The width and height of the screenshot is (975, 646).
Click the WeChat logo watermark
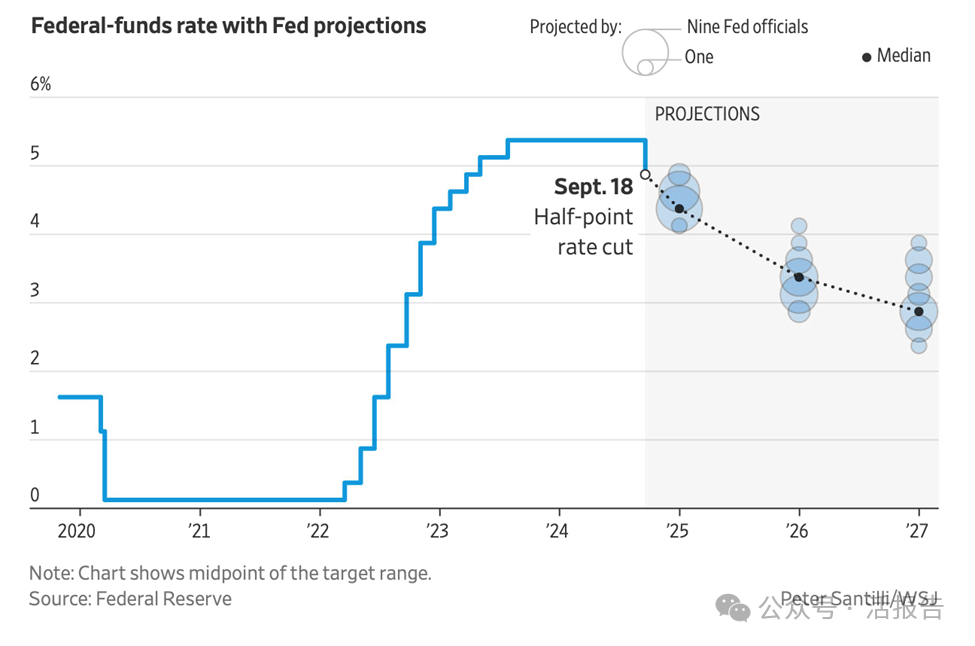point(736,608)
